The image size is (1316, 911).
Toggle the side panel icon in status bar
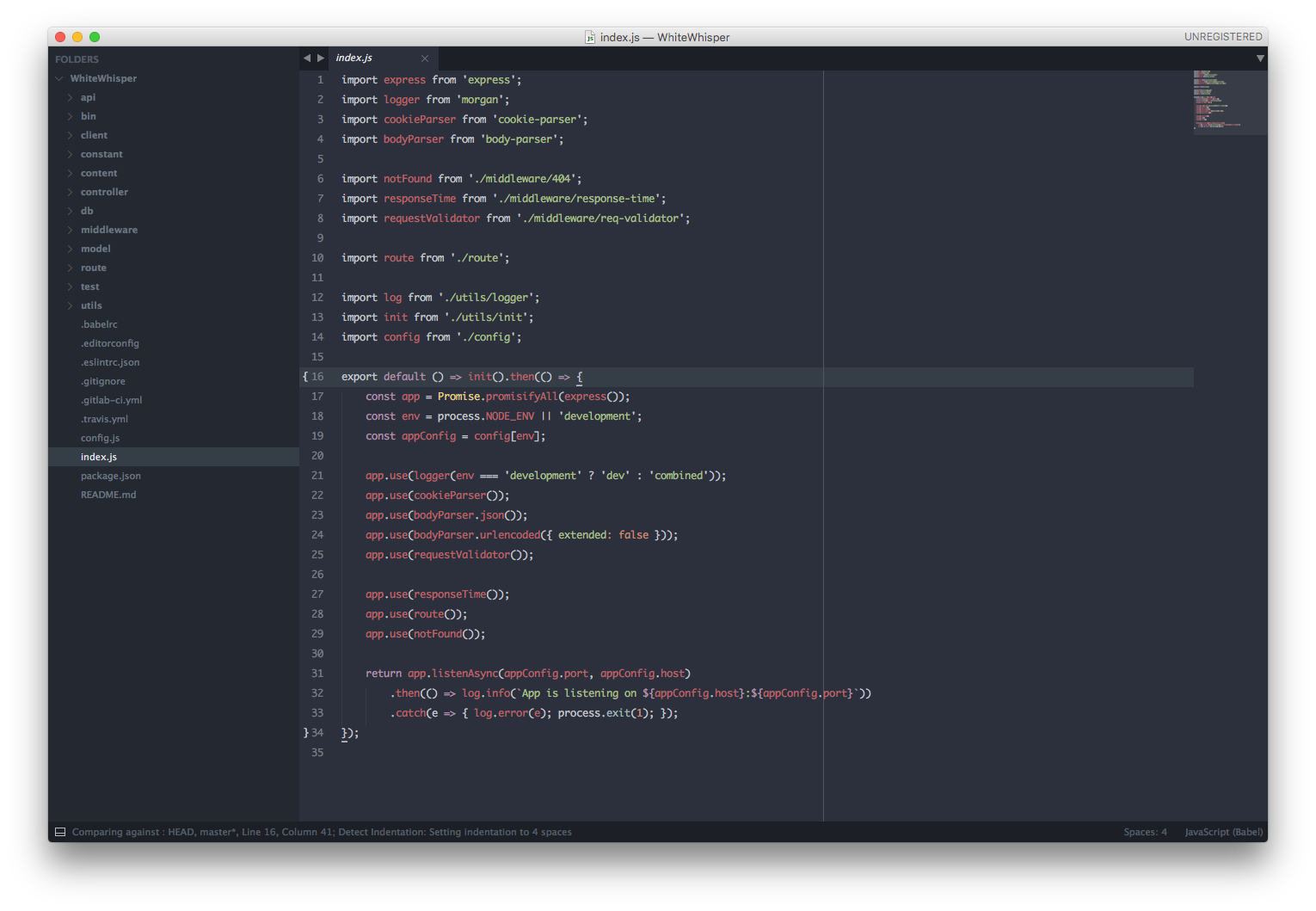(60, 832)
